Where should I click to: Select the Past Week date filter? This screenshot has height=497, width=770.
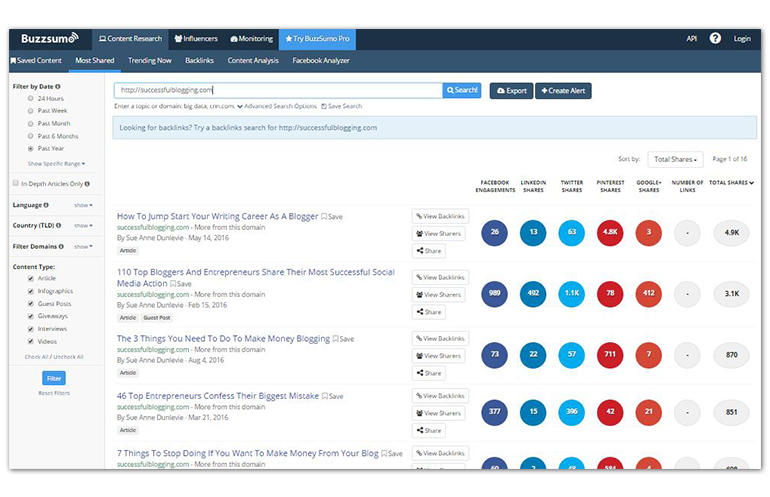point(30,111)
